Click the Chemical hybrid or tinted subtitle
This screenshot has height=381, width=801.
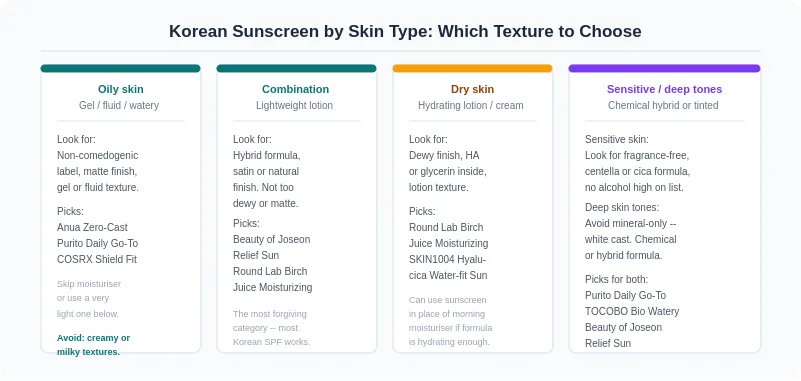[663, 105]
